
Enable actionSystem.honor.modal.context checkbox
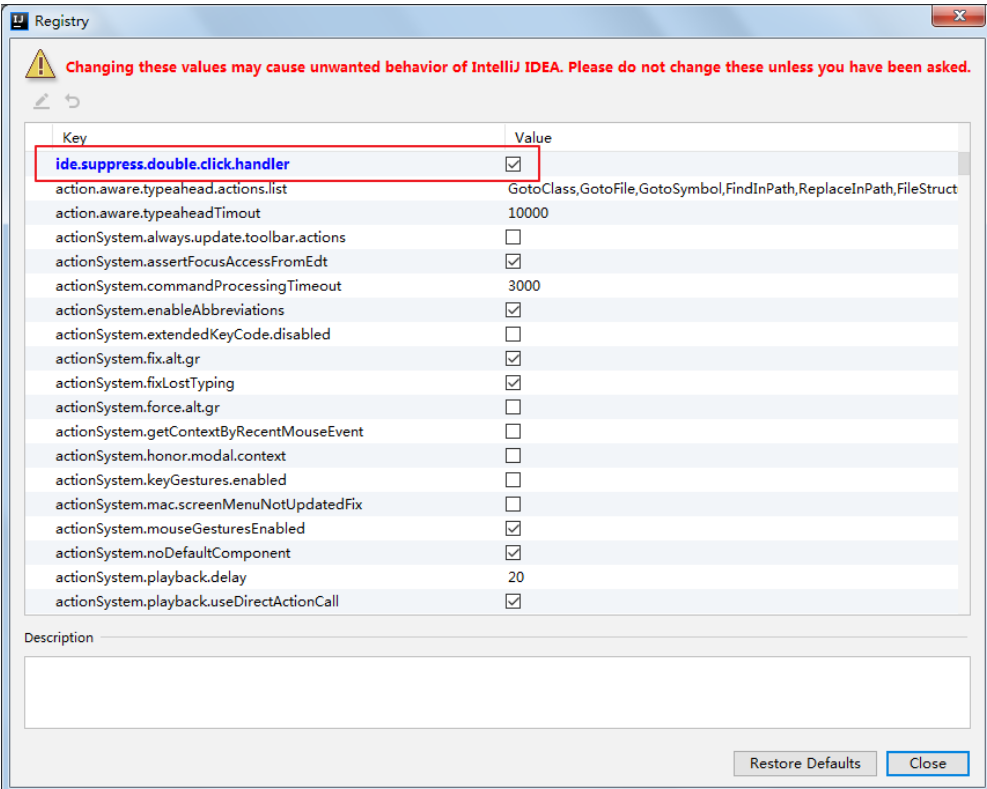pyautogui.click(x=513, y=455)
